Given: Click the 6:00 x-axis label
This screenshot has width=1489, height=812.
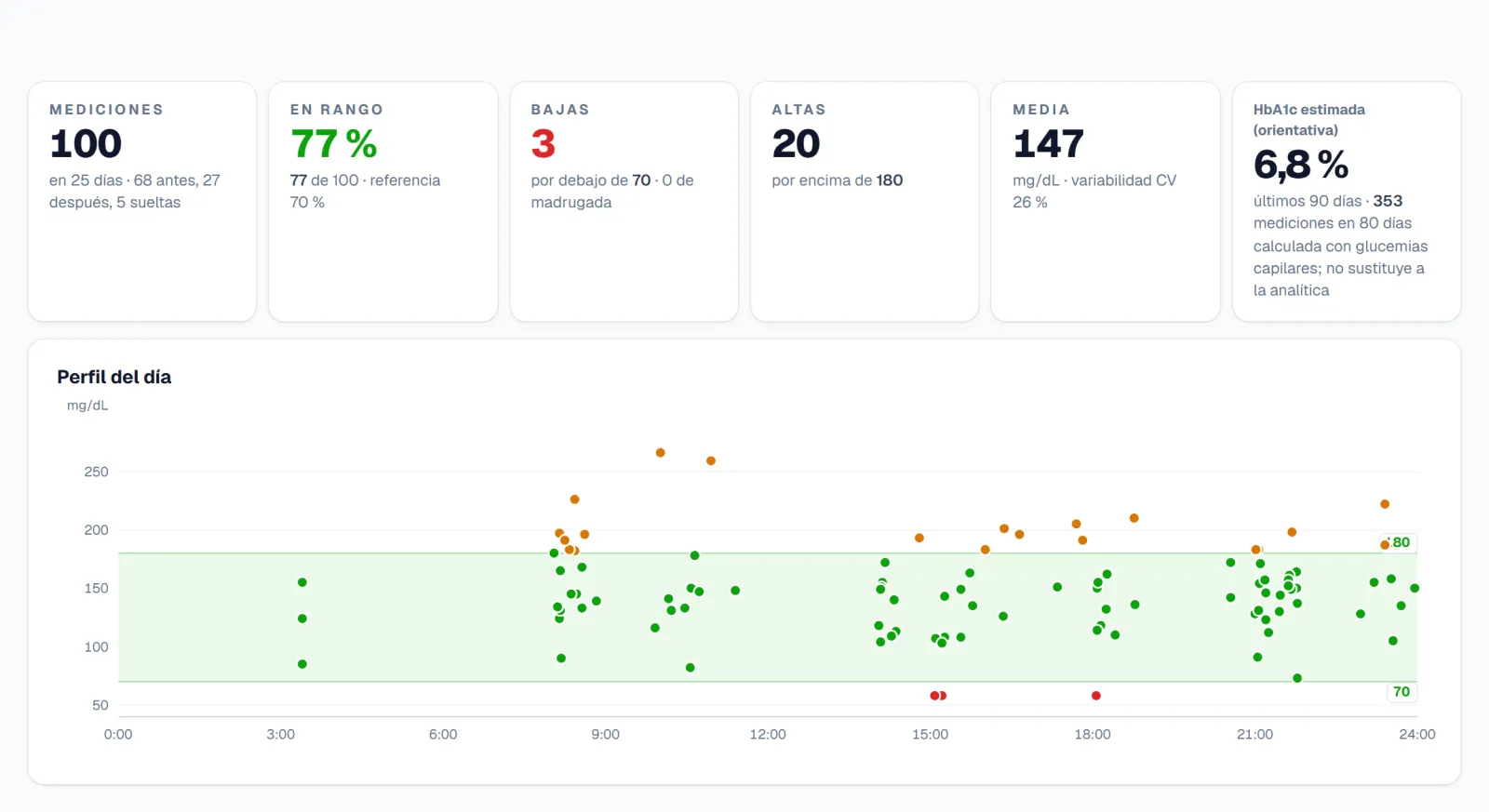Looking at the screenshot, I should 443,735.
